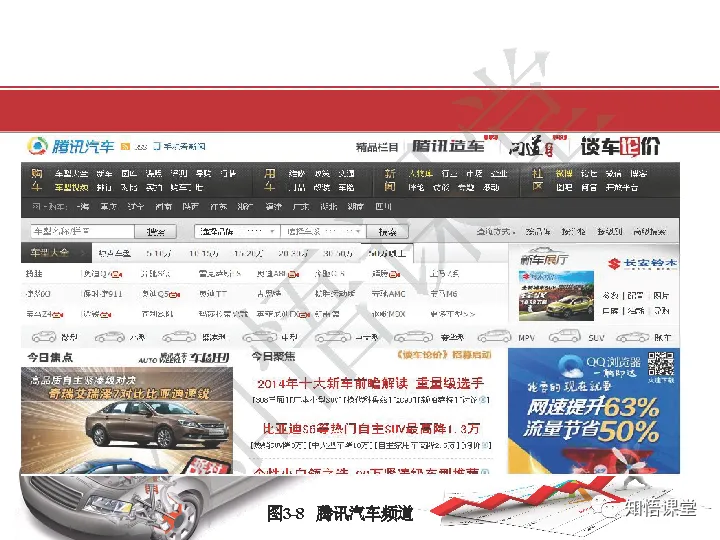This screenshot has width=720, height=540.
Task: Select the MPV car type icon
Action: pos(495,337)
